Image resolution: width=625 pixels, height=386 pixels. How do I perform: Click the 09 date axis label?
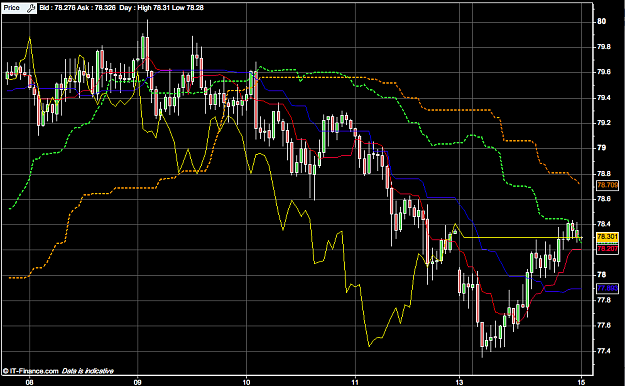point(138,382)
